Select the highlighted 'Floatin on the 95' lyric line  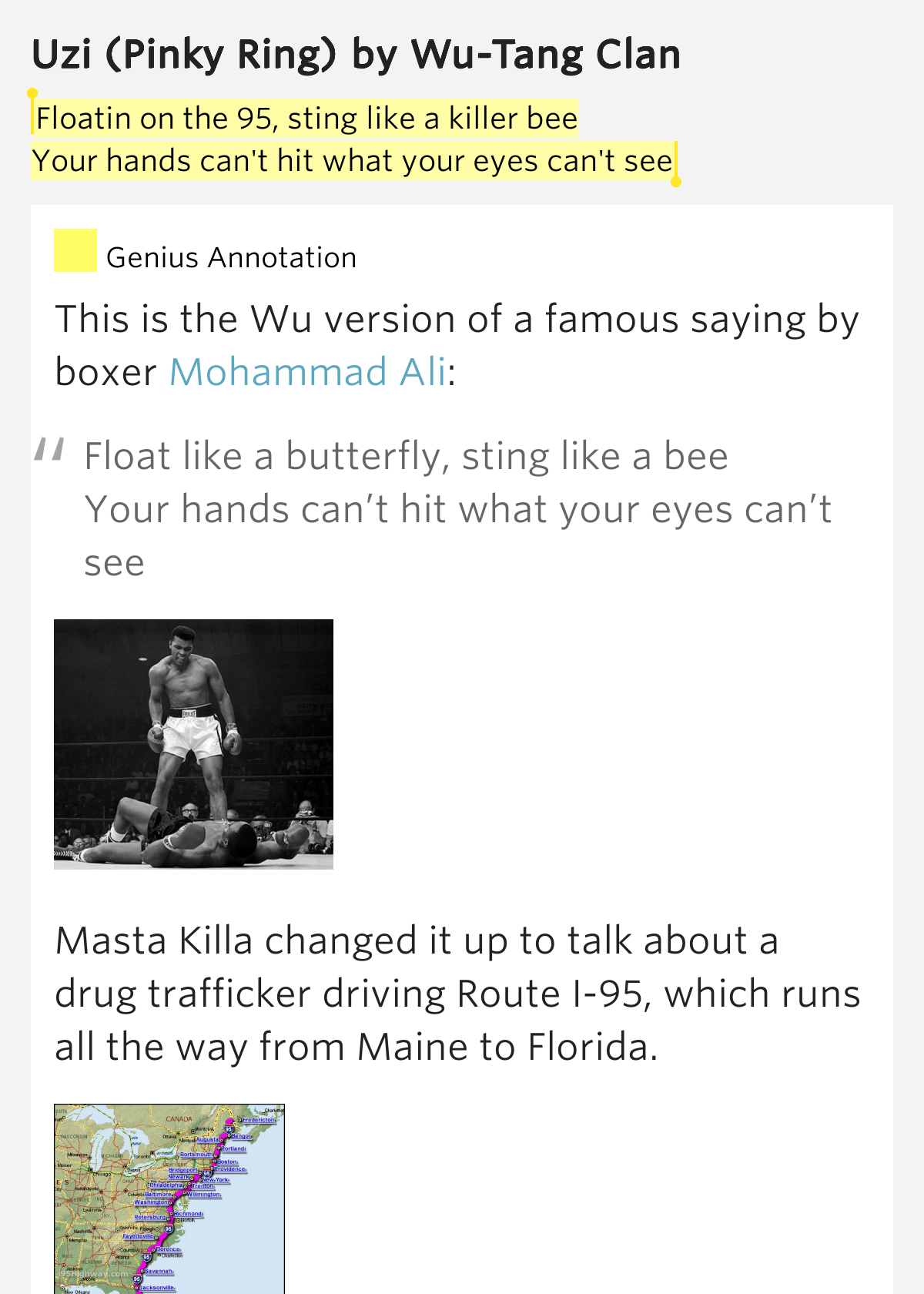pos(306,119)
